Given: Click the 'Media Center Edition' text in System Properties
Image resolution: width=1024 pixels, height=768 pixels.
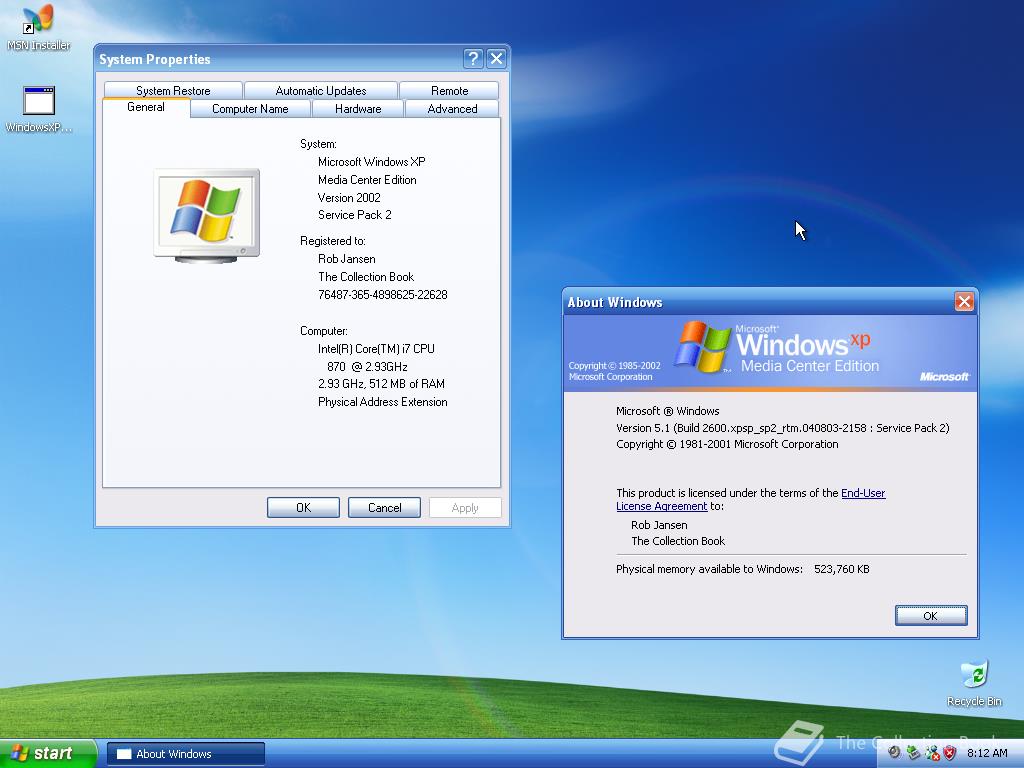Looking at the screenshot, I should (x=367, y=180).
